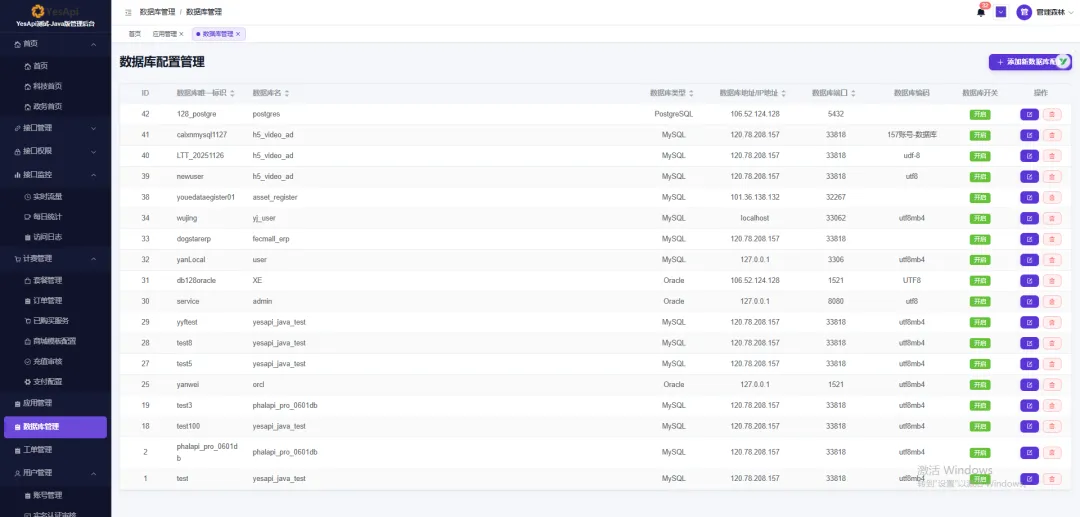1080x517 pixels.
Task: Click the 添加新数据库配置 button
Action: tap(1030, 62)
